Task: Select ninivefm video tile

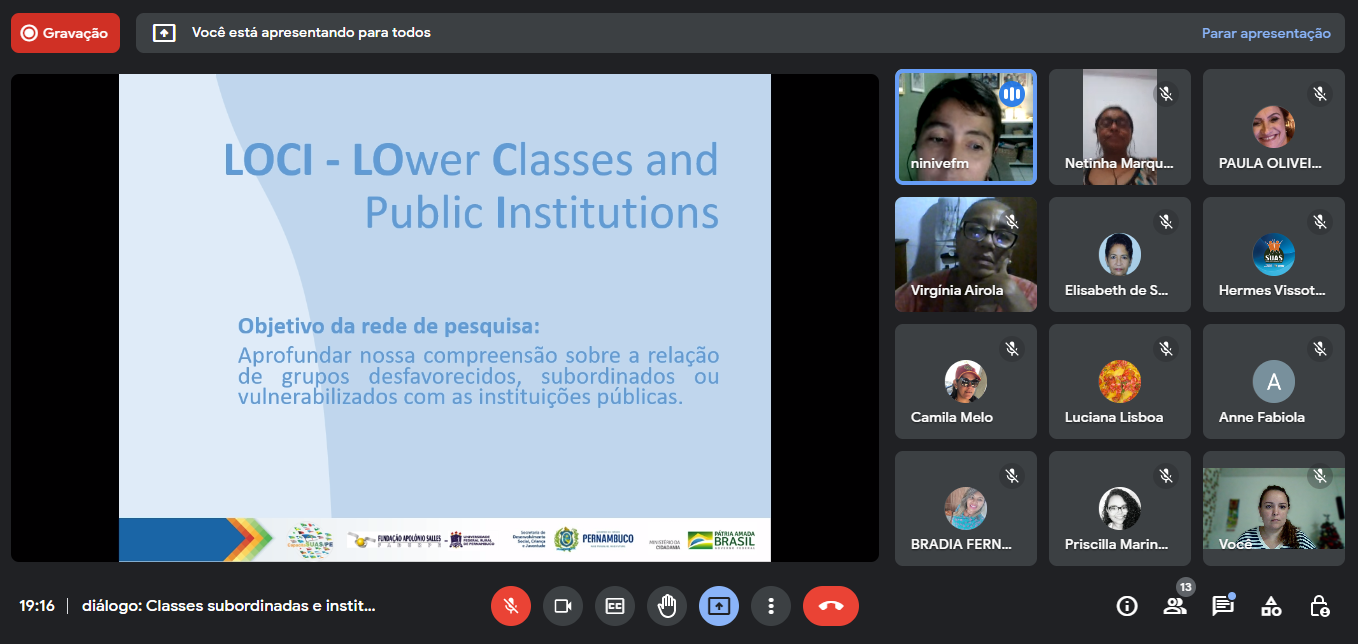Action: tap(965, 127)
